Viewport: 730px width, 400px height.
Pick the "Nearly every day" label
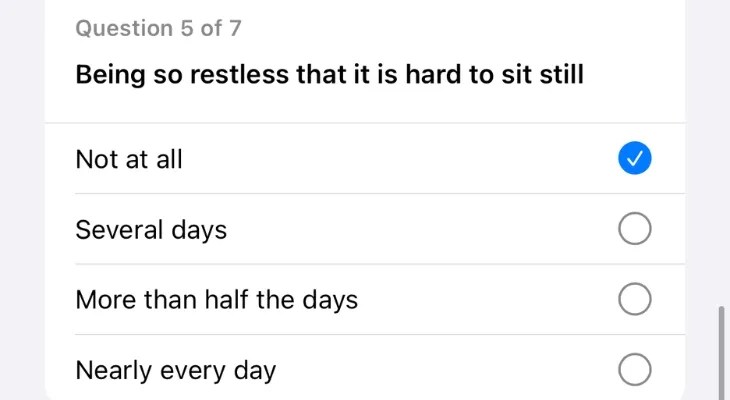(x=175, y=371)
